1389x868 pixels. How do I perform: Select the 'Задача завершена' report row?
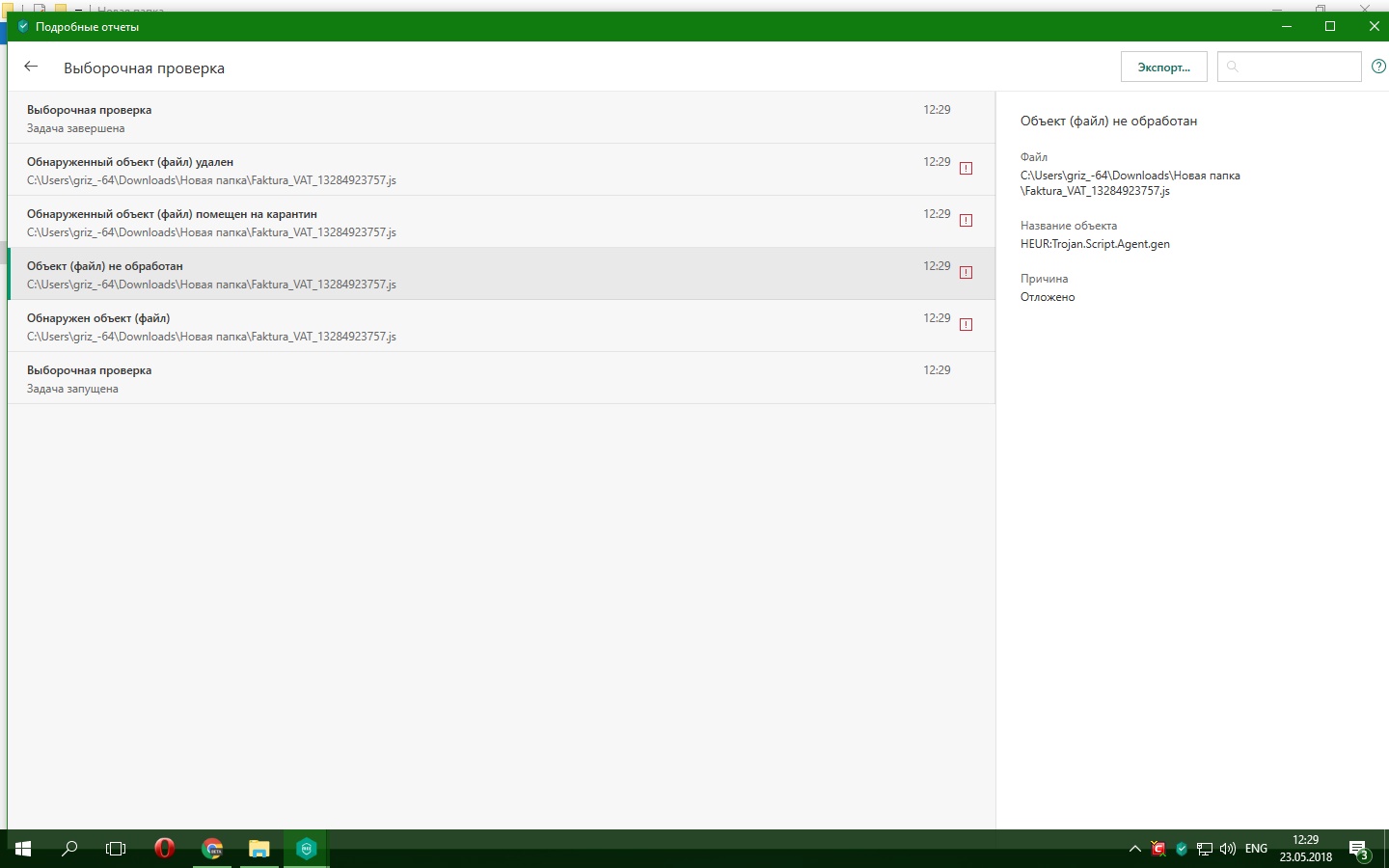pos(502,118)
